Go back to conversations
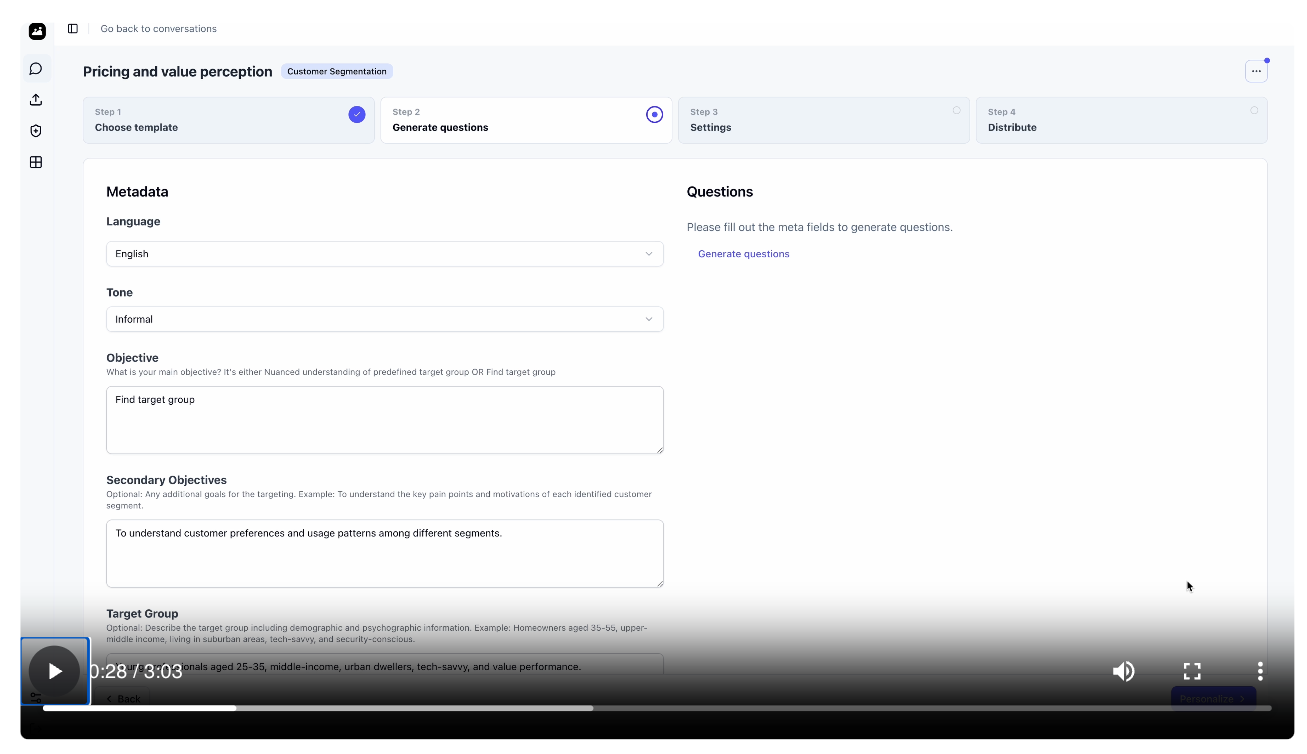Screen dimensions: 1307x754 (x=158, y=28)
